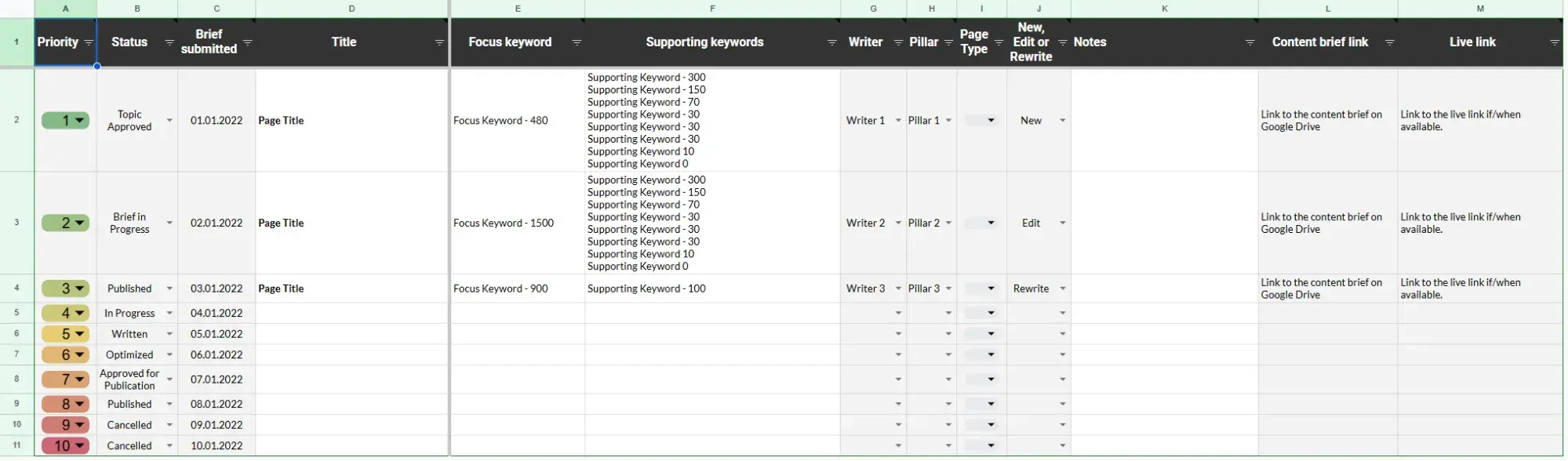Click Supporting keywords header cell
The width and height of the screenshot is (1568, 461).
(712, 42)
